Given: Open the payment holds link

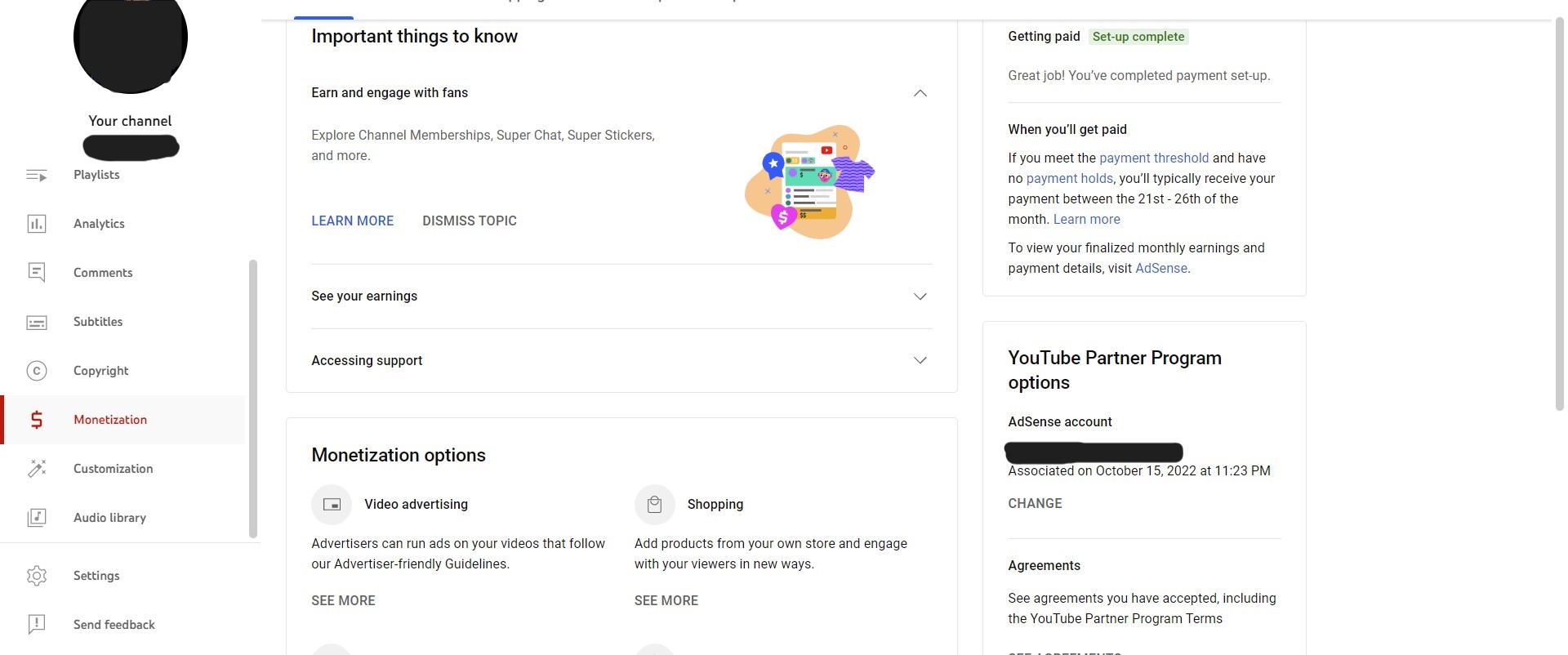Looking at the screenshot, I should click(x=1070, y=179).
